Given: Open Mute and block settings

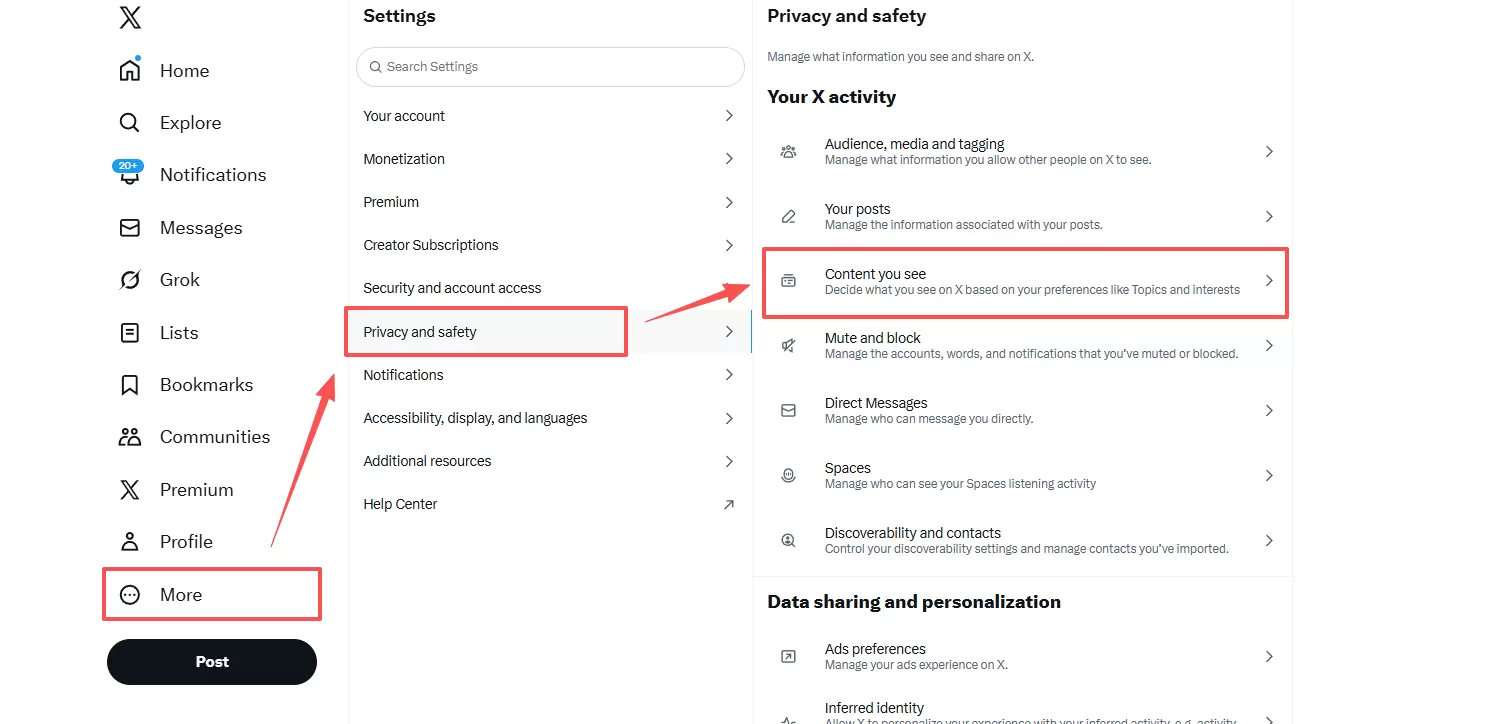Looking at the screenshot, I should pos(1025,346).
